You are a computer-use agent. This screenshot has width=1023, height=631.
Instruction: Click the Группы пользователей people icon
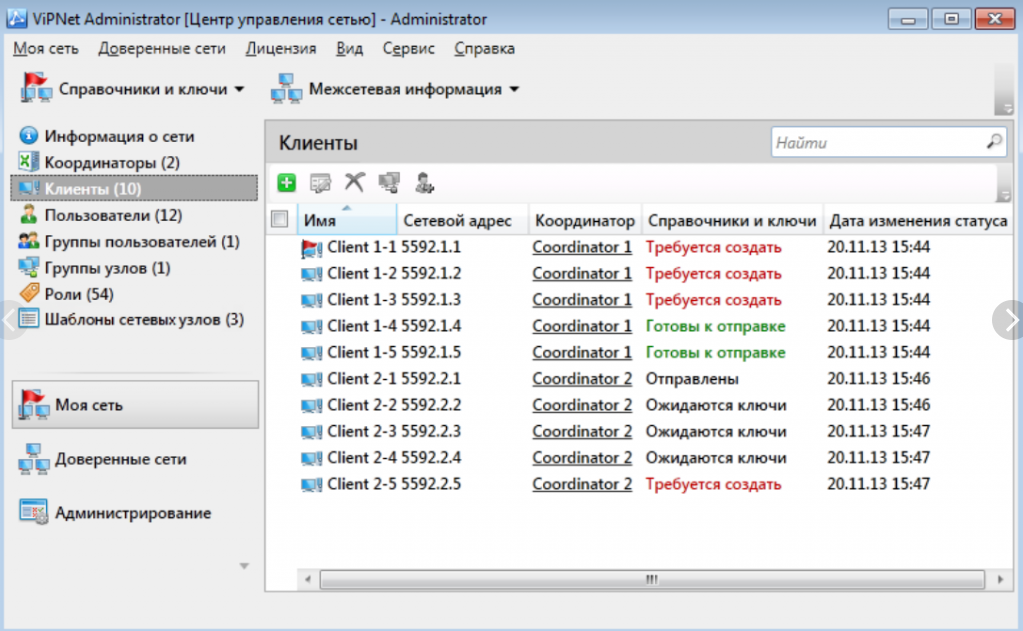coord(28,241)
